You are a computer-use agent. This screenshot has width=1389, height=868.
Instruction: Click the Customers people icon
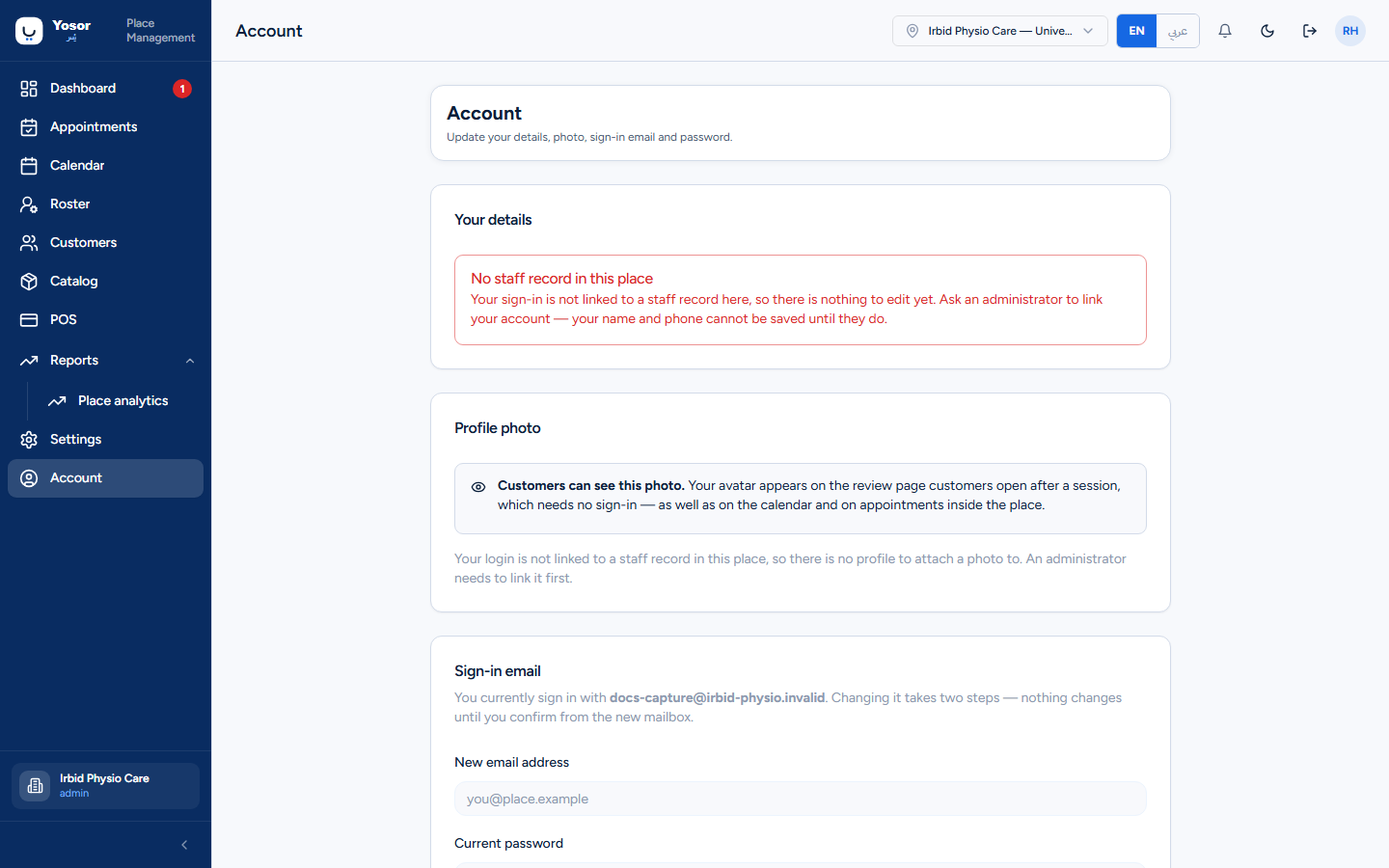pyautogui.click(x=29, y=243)
